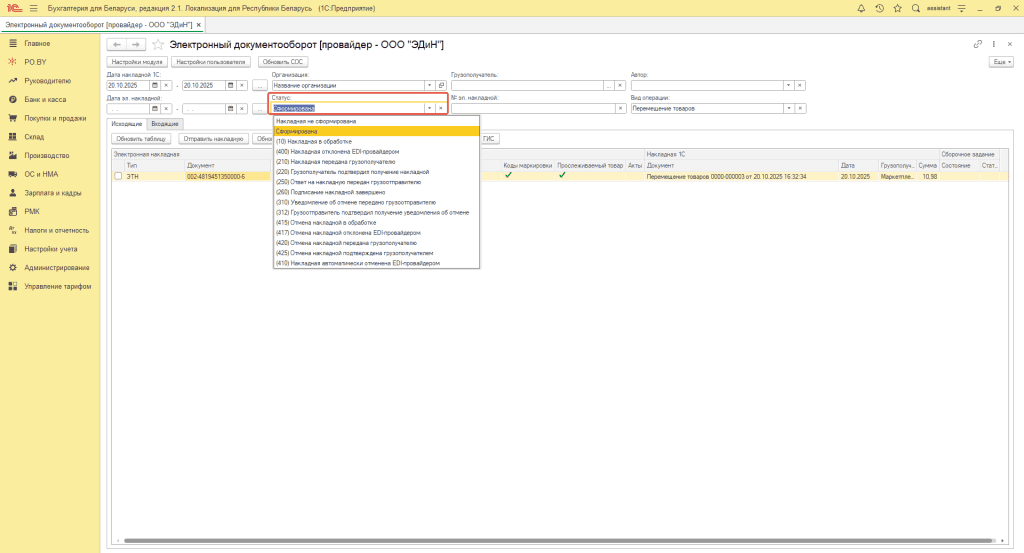
Task: Open the global search magnifier icon
Action: click(914, 8)
